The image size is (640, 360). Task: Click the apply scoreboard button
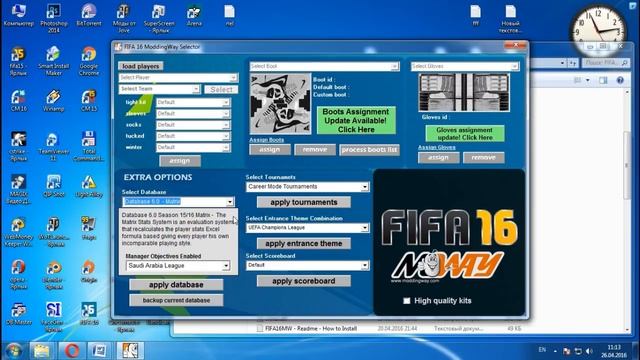pos(304,281)
